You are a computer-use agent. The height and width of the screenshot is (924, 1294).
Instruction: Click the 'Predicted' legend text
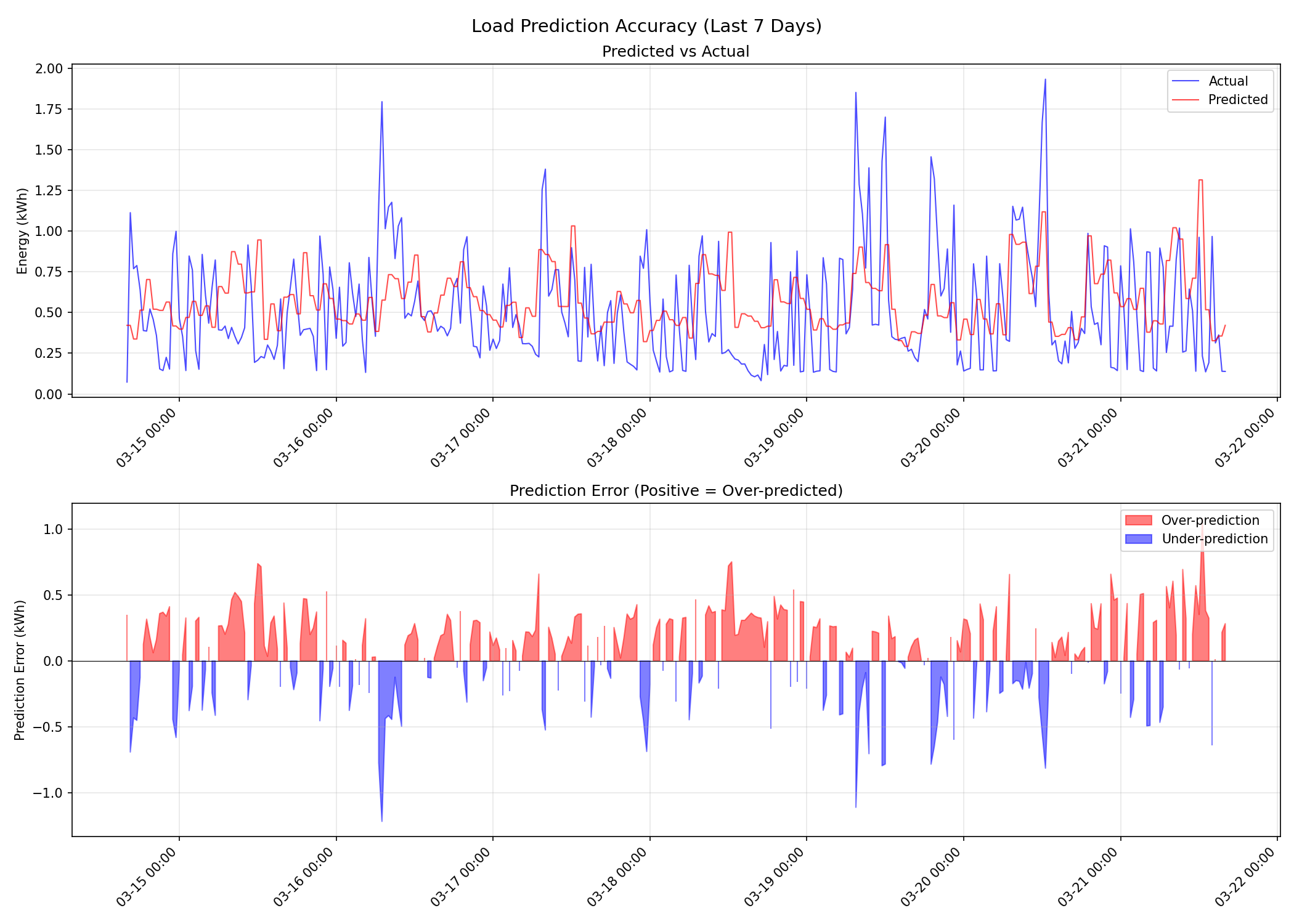click(x=1237, y=100)
